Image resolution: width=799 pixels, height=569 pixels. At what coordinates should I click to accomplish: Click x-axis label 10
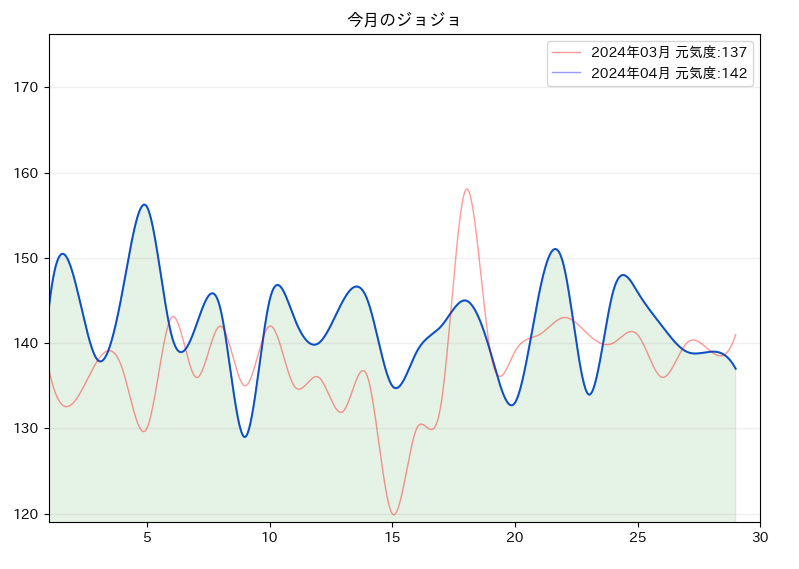pos(270,537)
